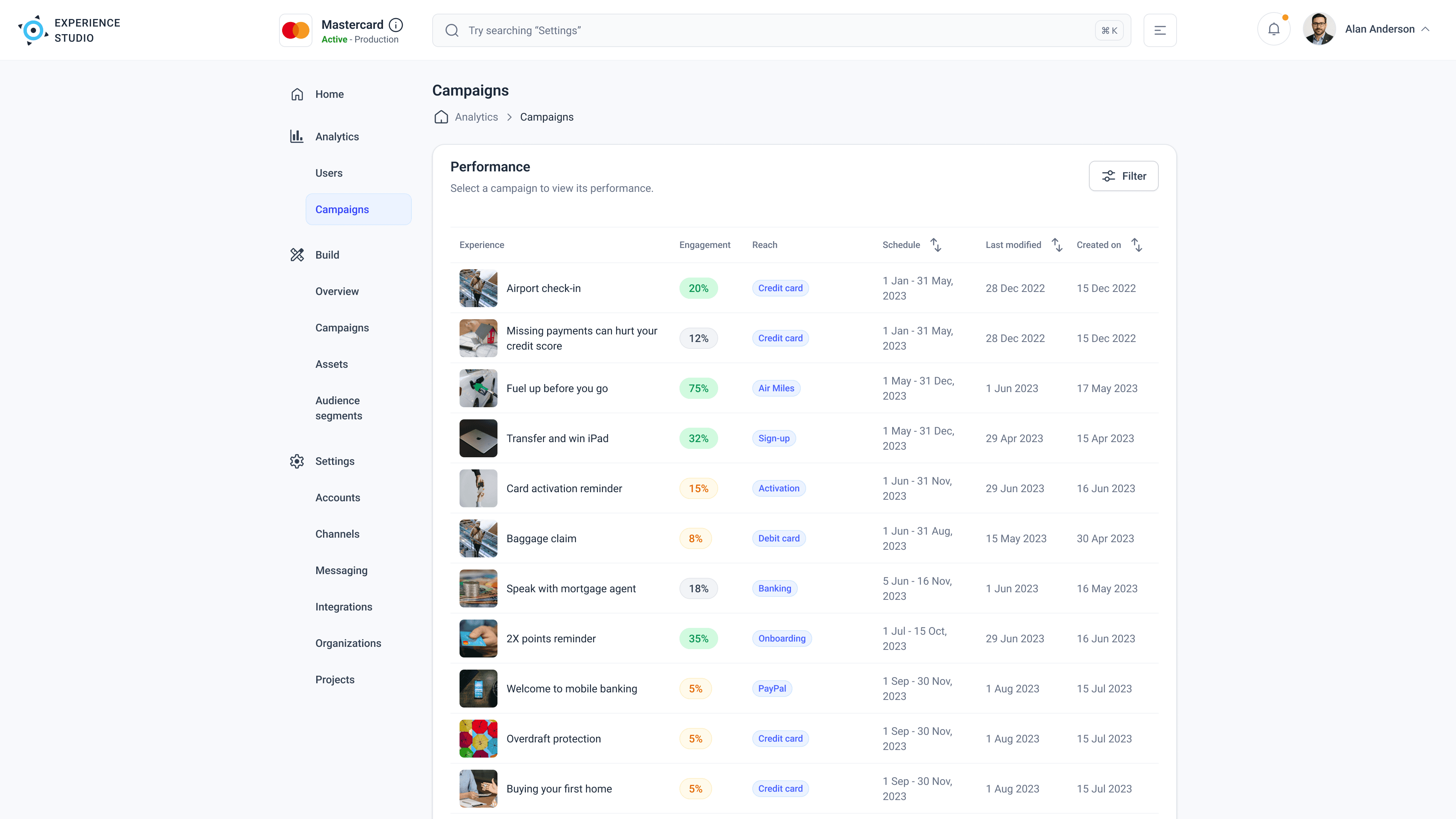Image resolution: width=1456 pixels, height=819 pixels.
Task: Open the Filter button in Performance
Action: [x=1123, y=176]
